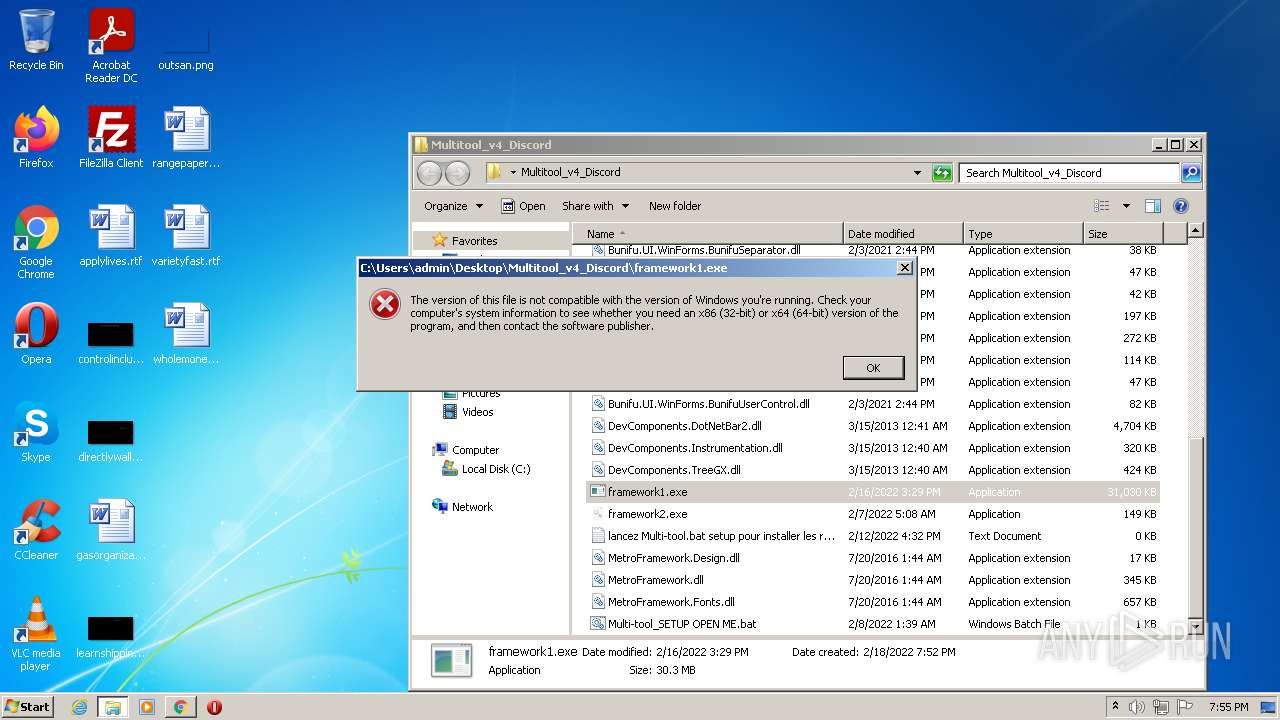
Task: Select rangepaper document on desktop
Action: coord(186,138)
